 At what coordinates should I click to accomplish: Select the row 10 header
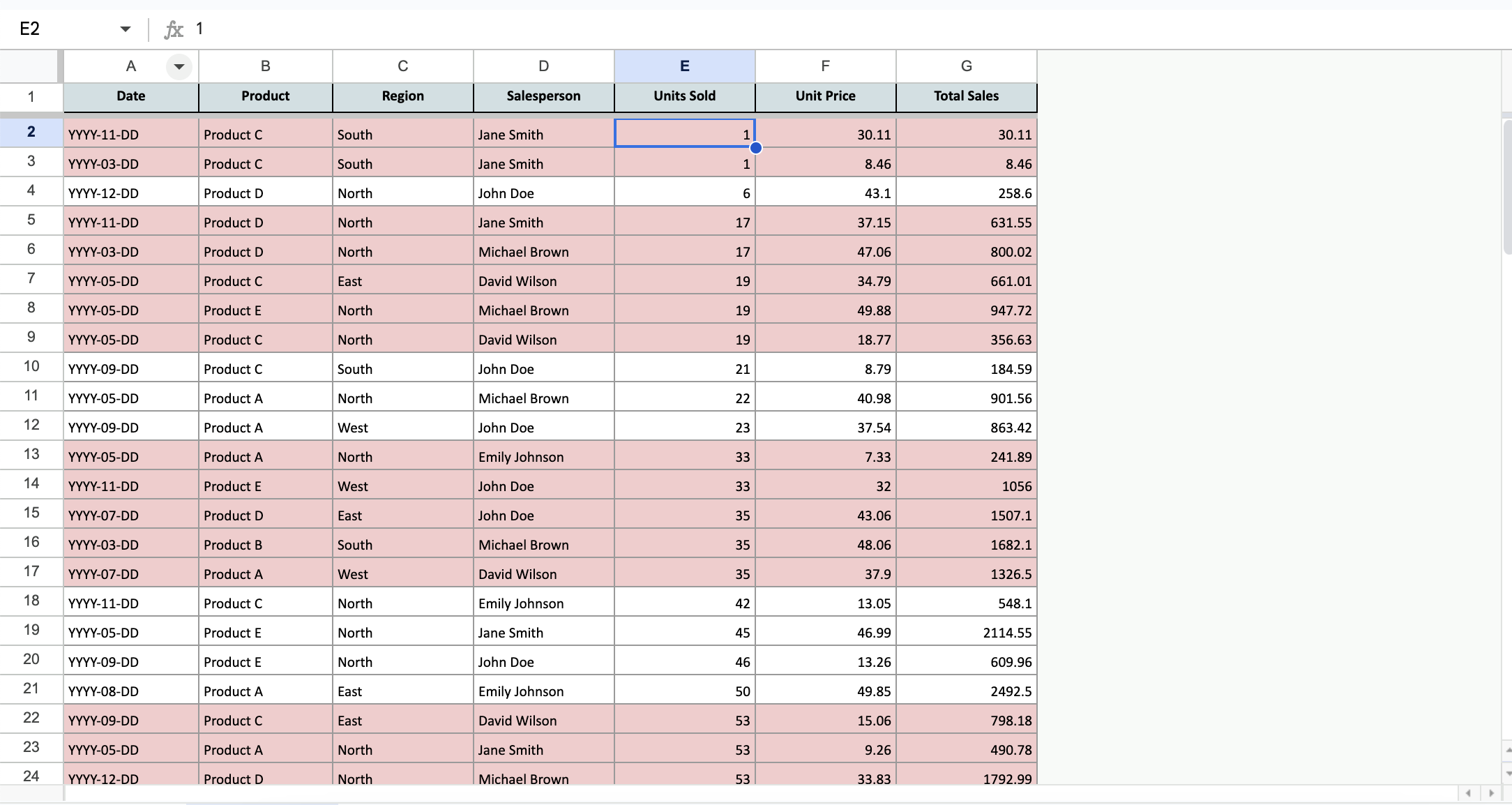[x=31, y=367]
